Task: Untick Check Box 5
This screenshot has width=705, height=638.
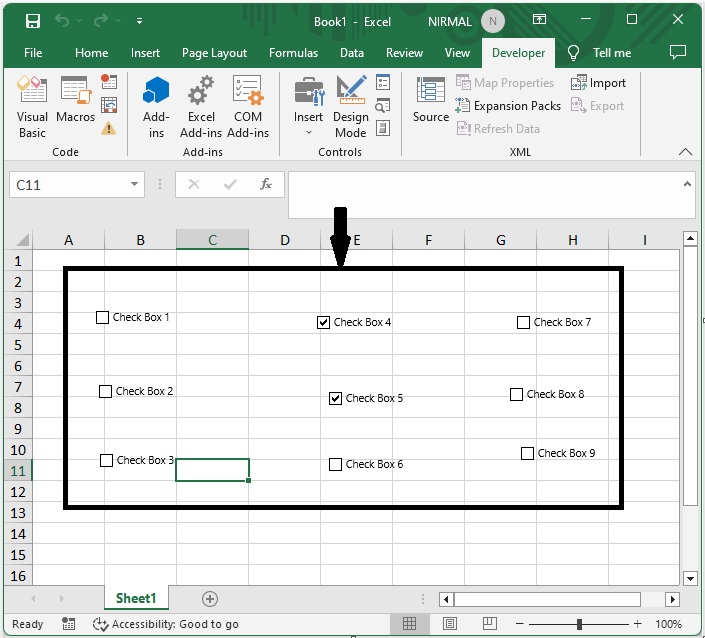Action: [335, 398]
